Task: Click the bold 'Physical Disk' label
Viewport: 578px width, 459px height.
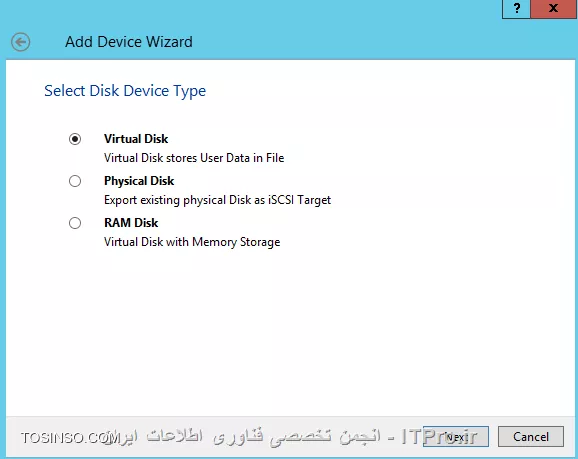Action: coord(139,181)
